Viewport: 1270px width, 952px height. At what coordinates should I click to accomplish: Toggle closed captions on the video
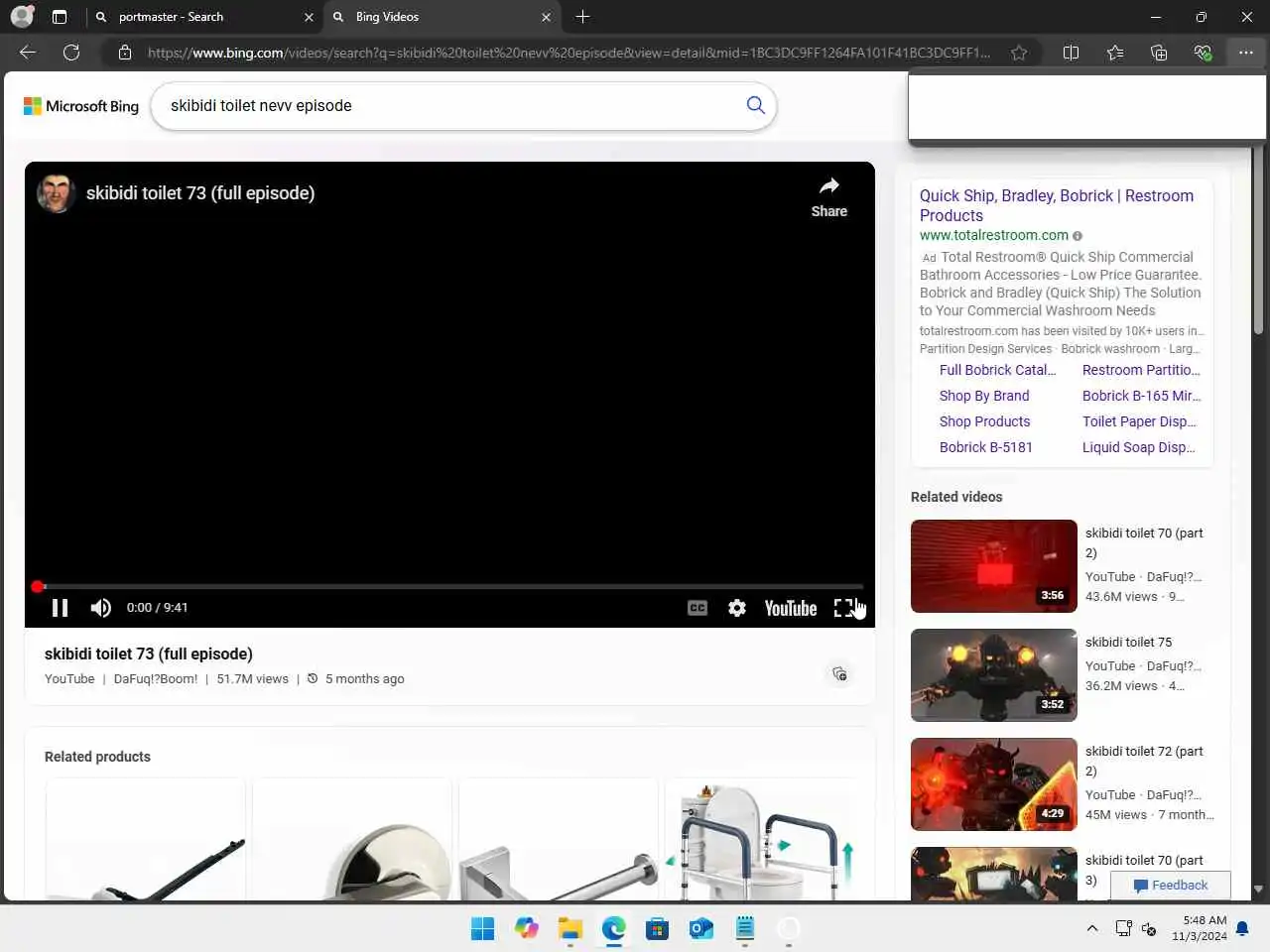(698, 608)
